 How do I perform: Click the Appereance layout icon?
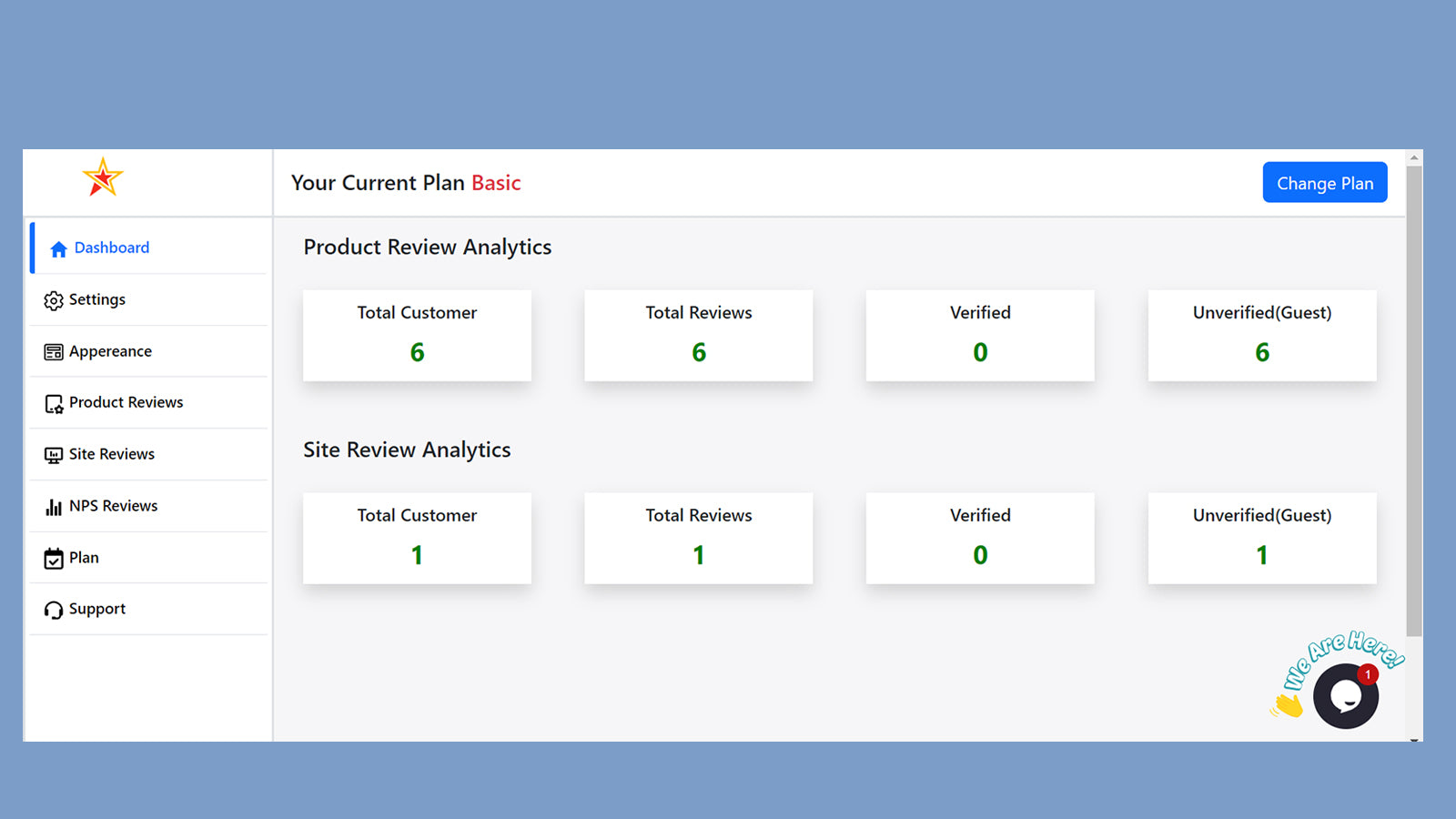pos(54,352)
